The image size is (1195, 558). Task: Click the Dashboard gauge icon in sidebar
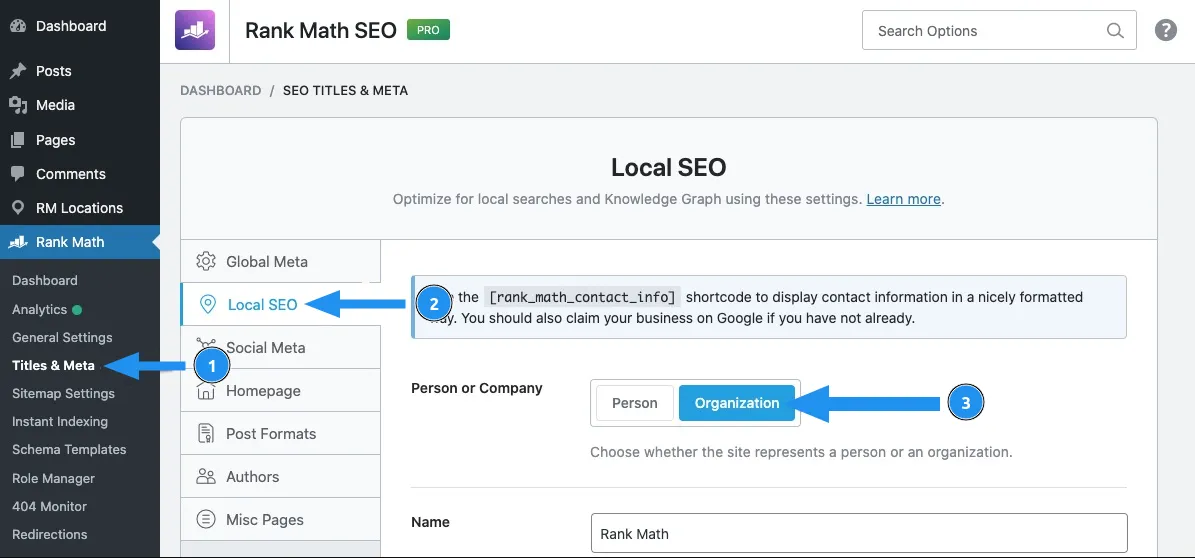coord(18,26)
